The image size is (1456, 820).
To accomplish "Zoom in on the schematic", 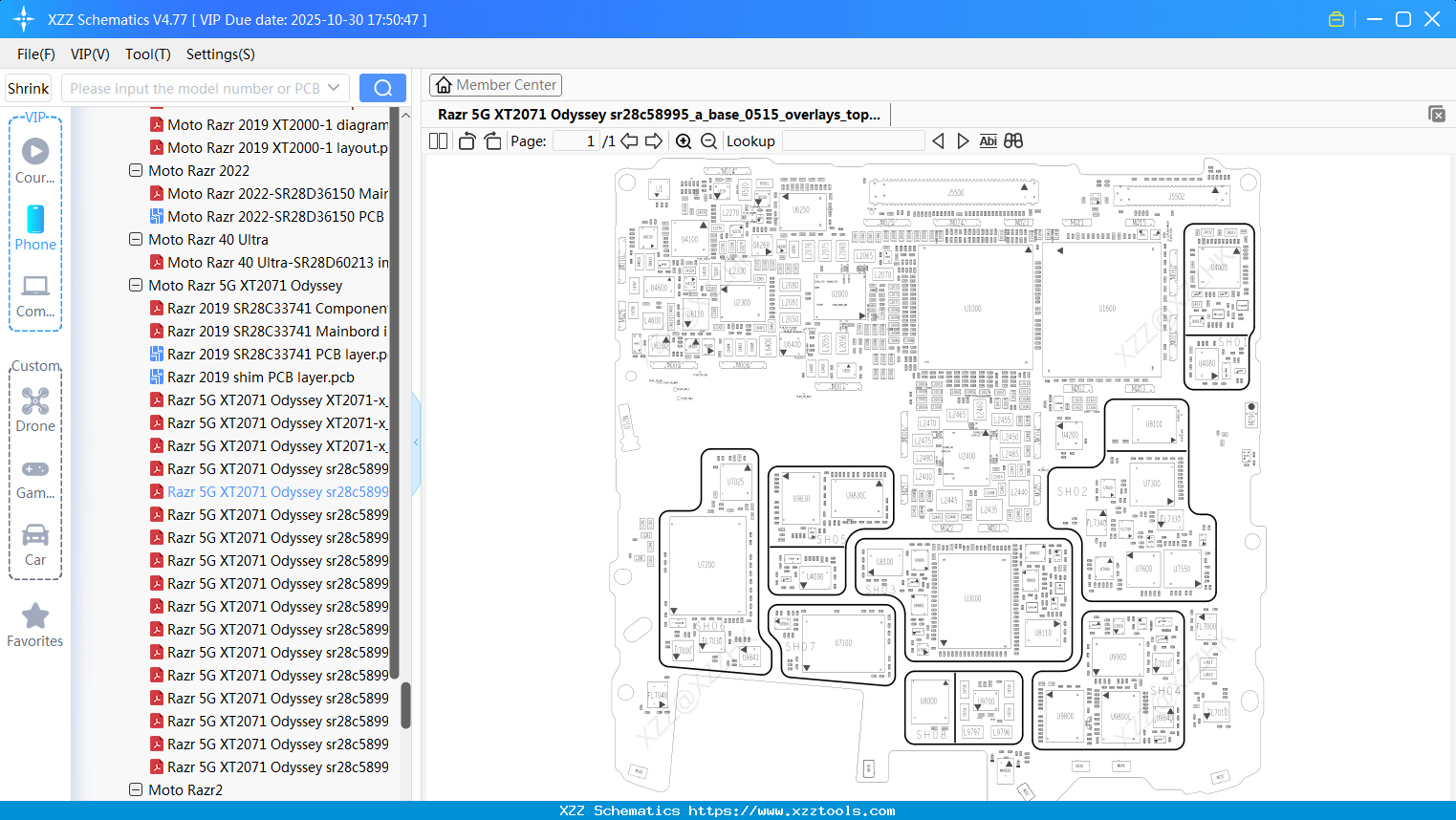I will (684, 141).
